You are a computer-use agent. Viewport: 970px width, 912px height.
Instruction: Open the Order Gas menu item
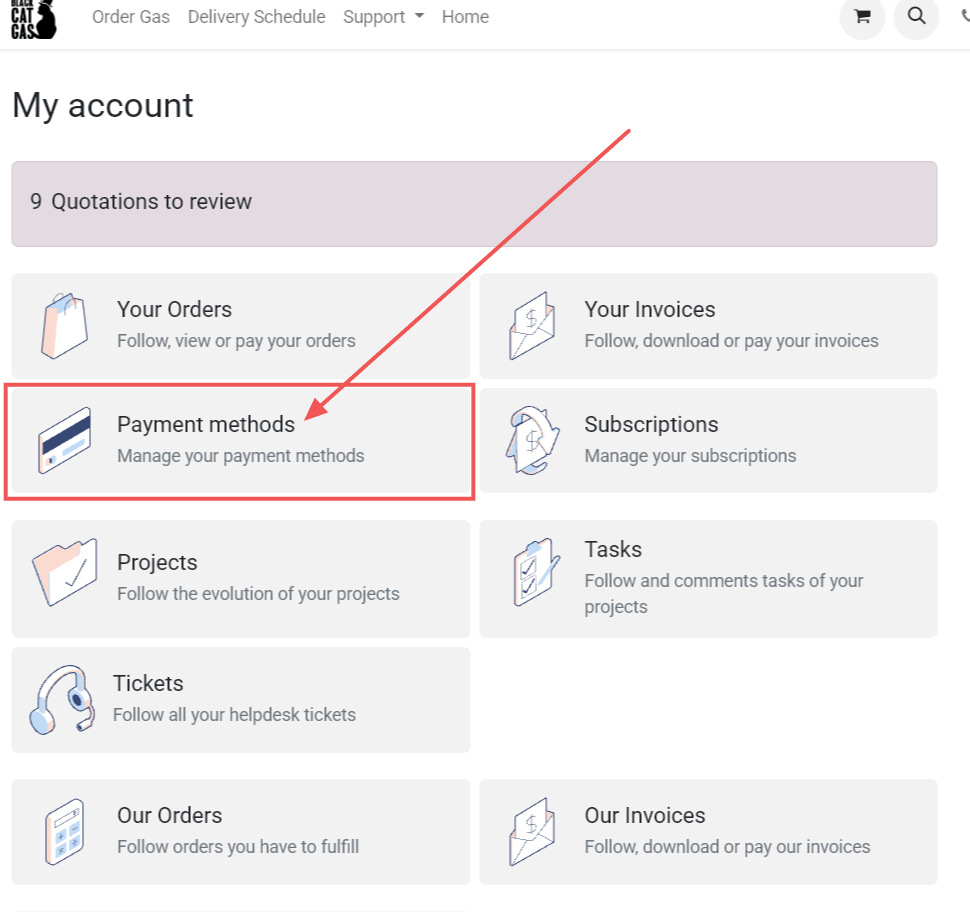point(131,17)
